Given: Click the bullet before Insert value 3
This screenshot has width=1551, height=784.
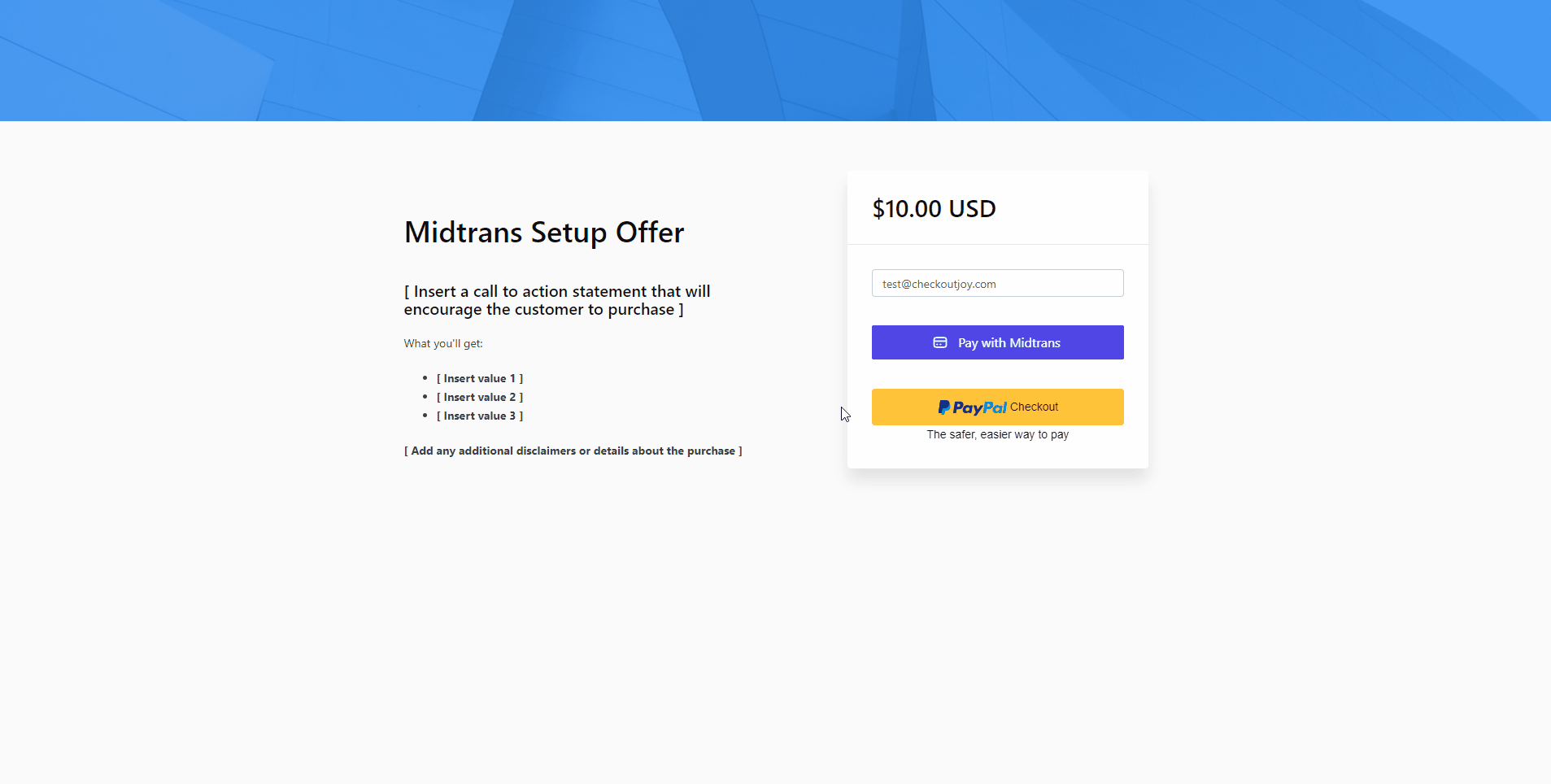Looking at the screenshot, I should (425, 416).
